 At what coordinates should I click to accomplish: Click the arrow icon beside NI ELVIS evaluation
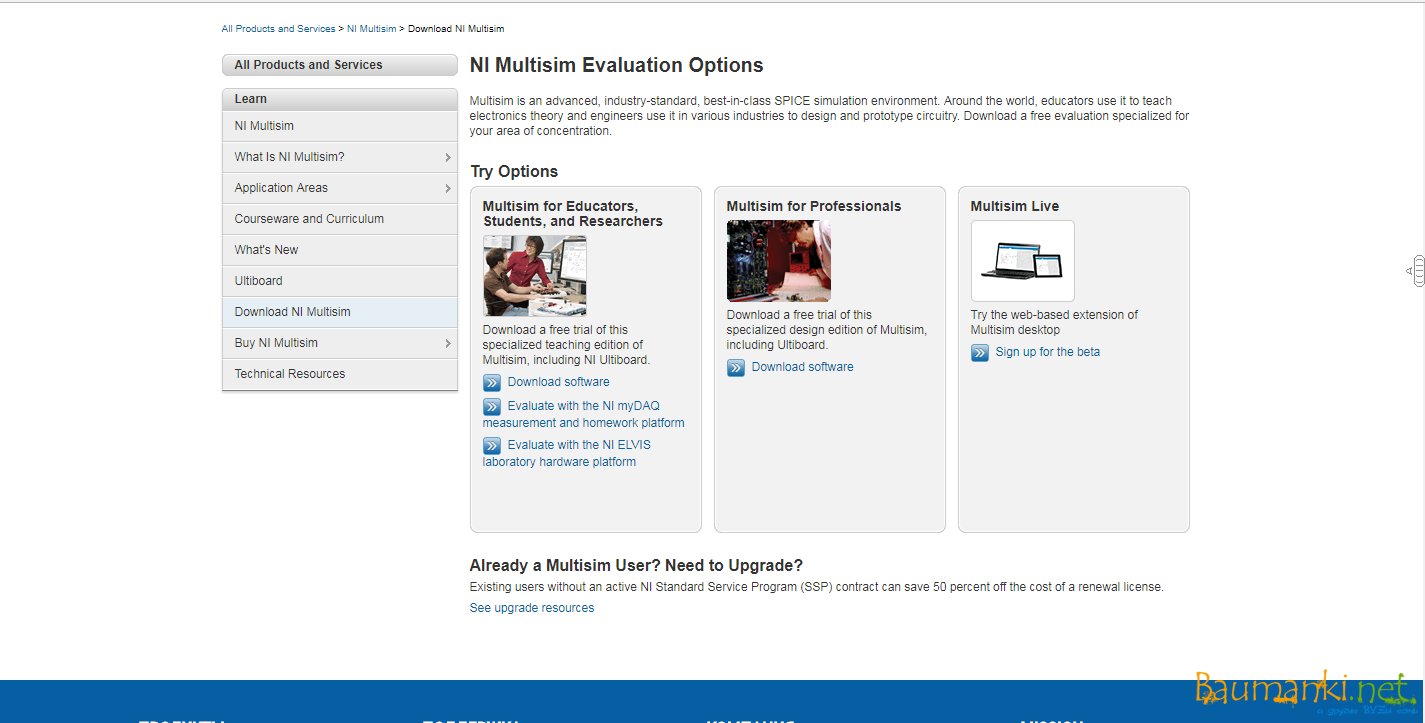pyautogui.click(x=492, y=446)
